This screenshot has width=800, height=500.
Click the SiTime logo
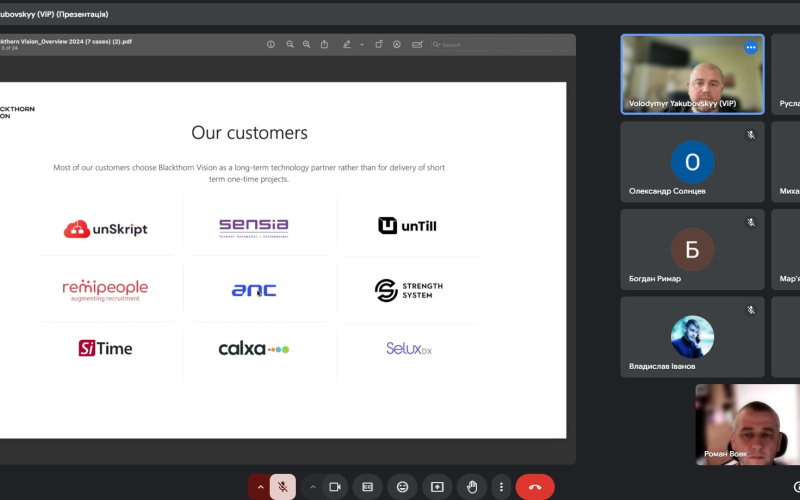[105, 348]
